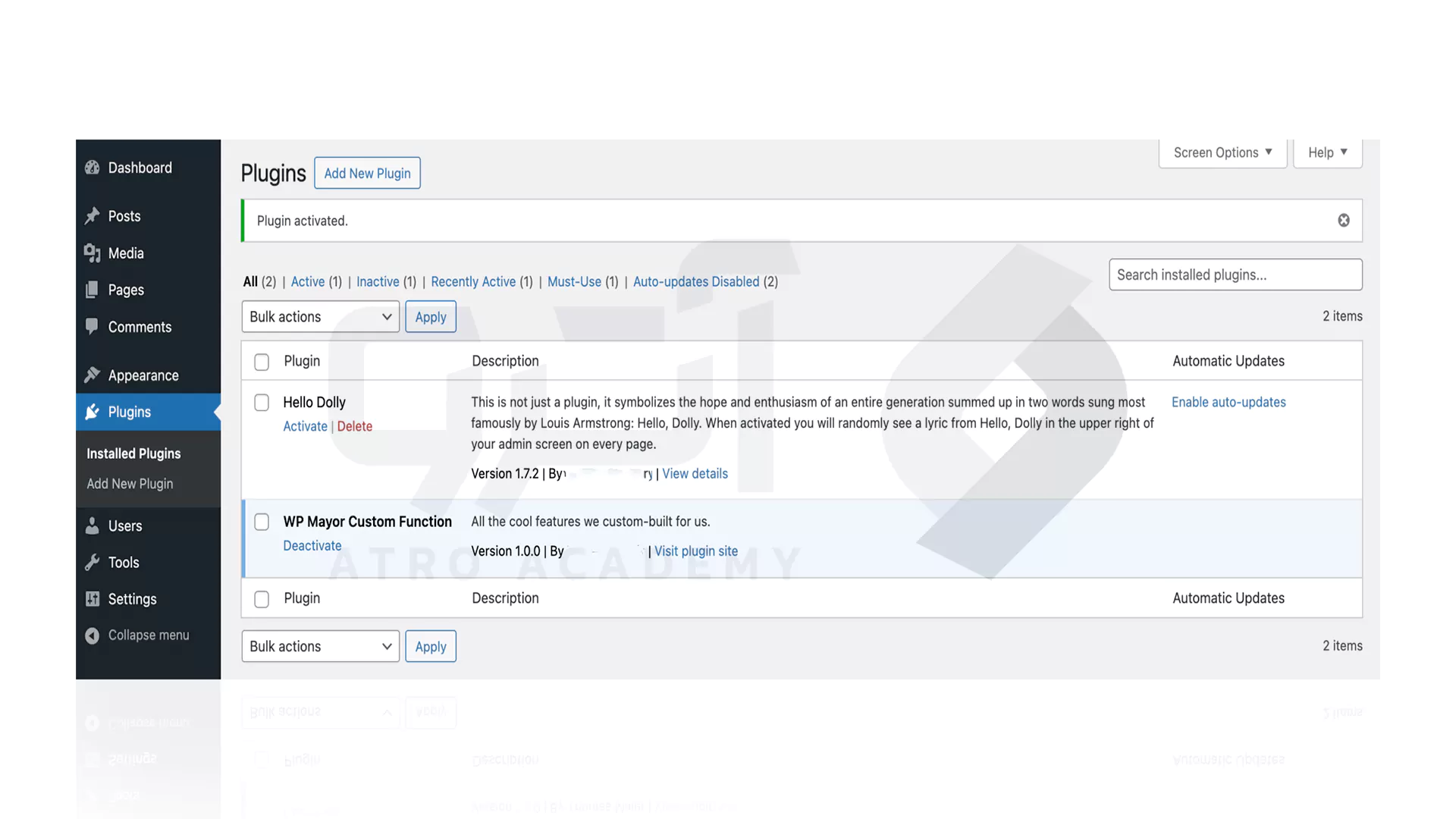Switch to the Active plugins tab
The height and width of the screenshot is (819, 1456).
coord(306,281)
